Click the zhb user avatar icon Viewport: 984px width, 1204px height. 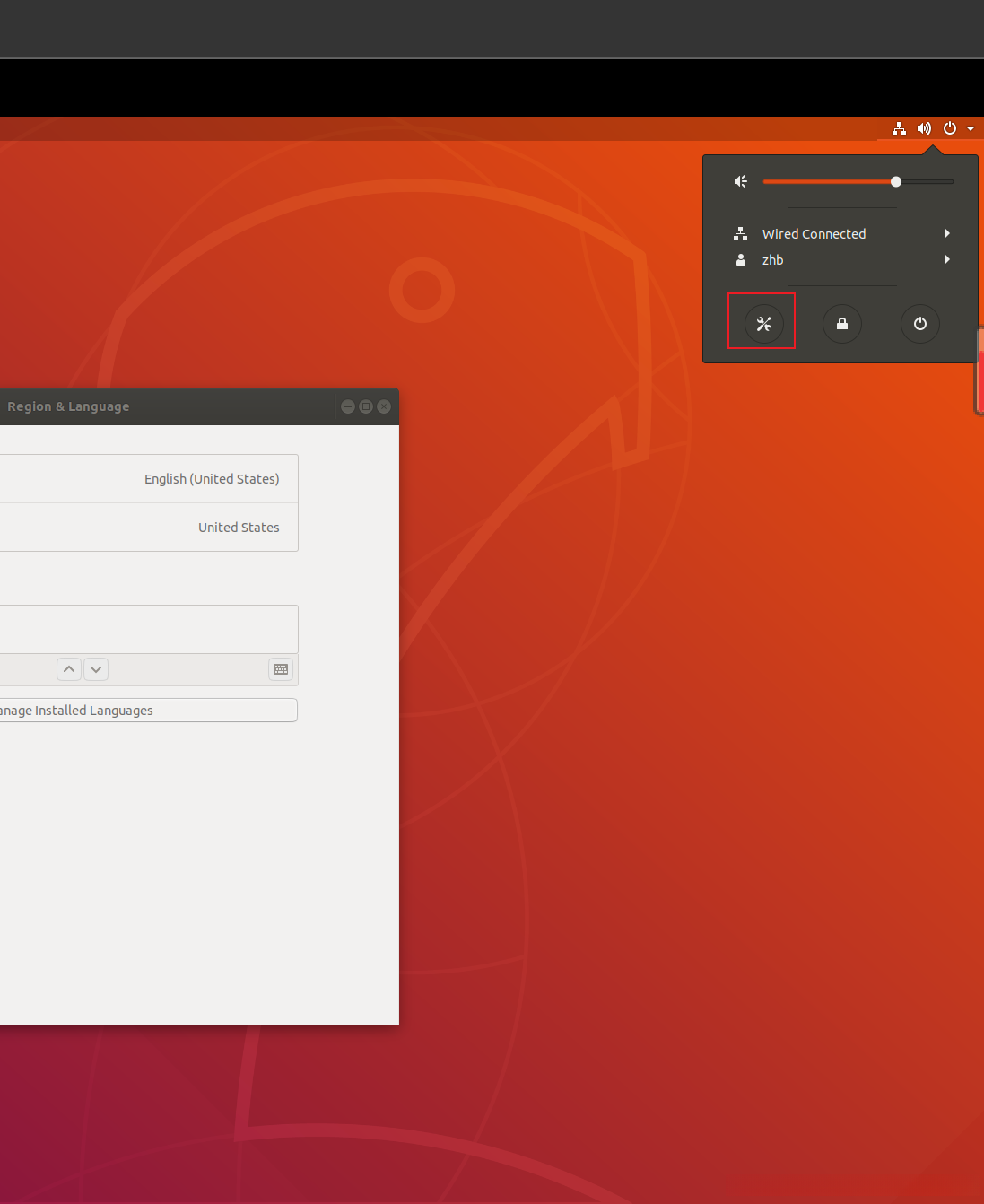pos(741,259)
